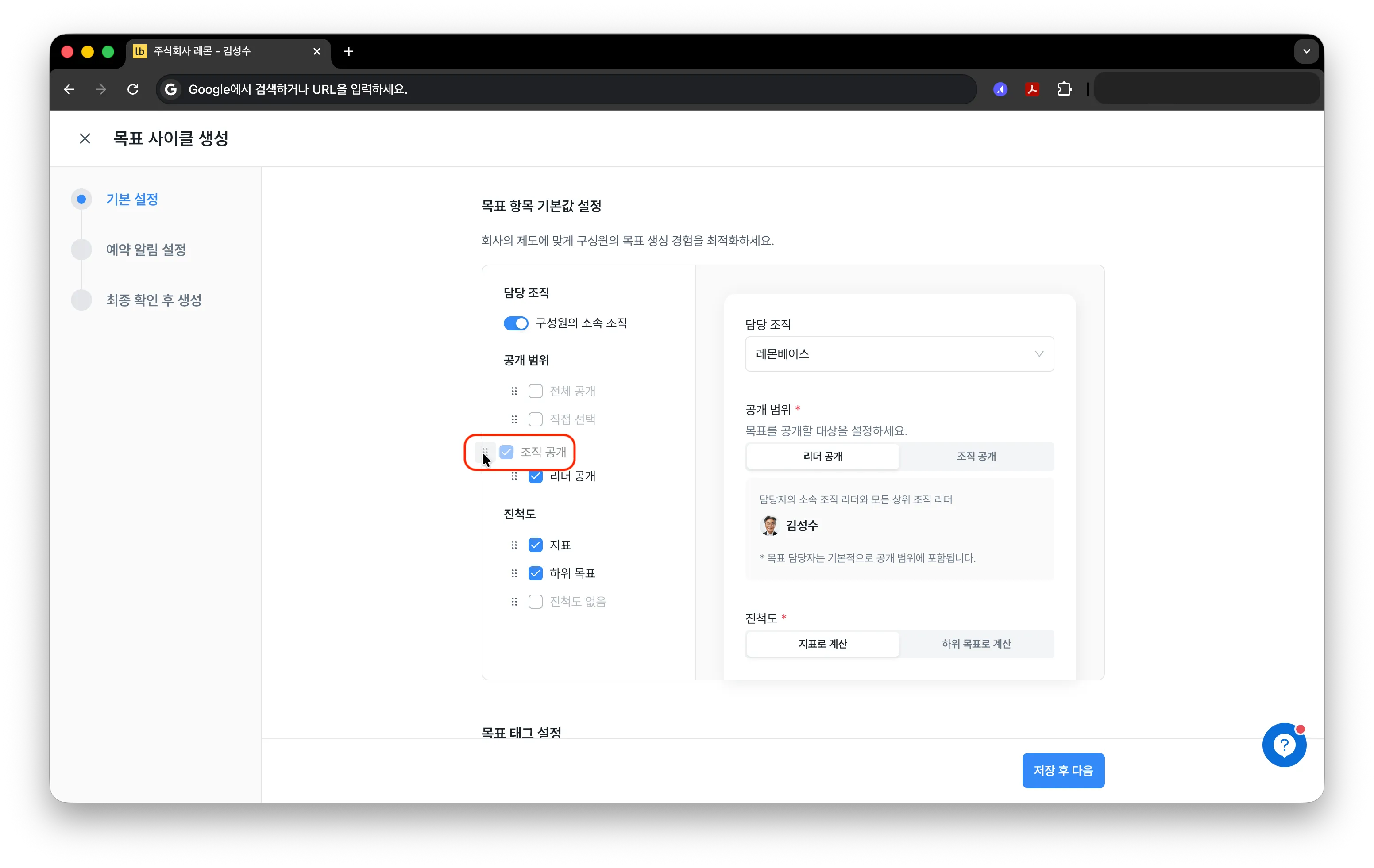
Task: Uncheck the 하위 목표 checkbox
Action: pyautogui.click(x=535, y=574)
